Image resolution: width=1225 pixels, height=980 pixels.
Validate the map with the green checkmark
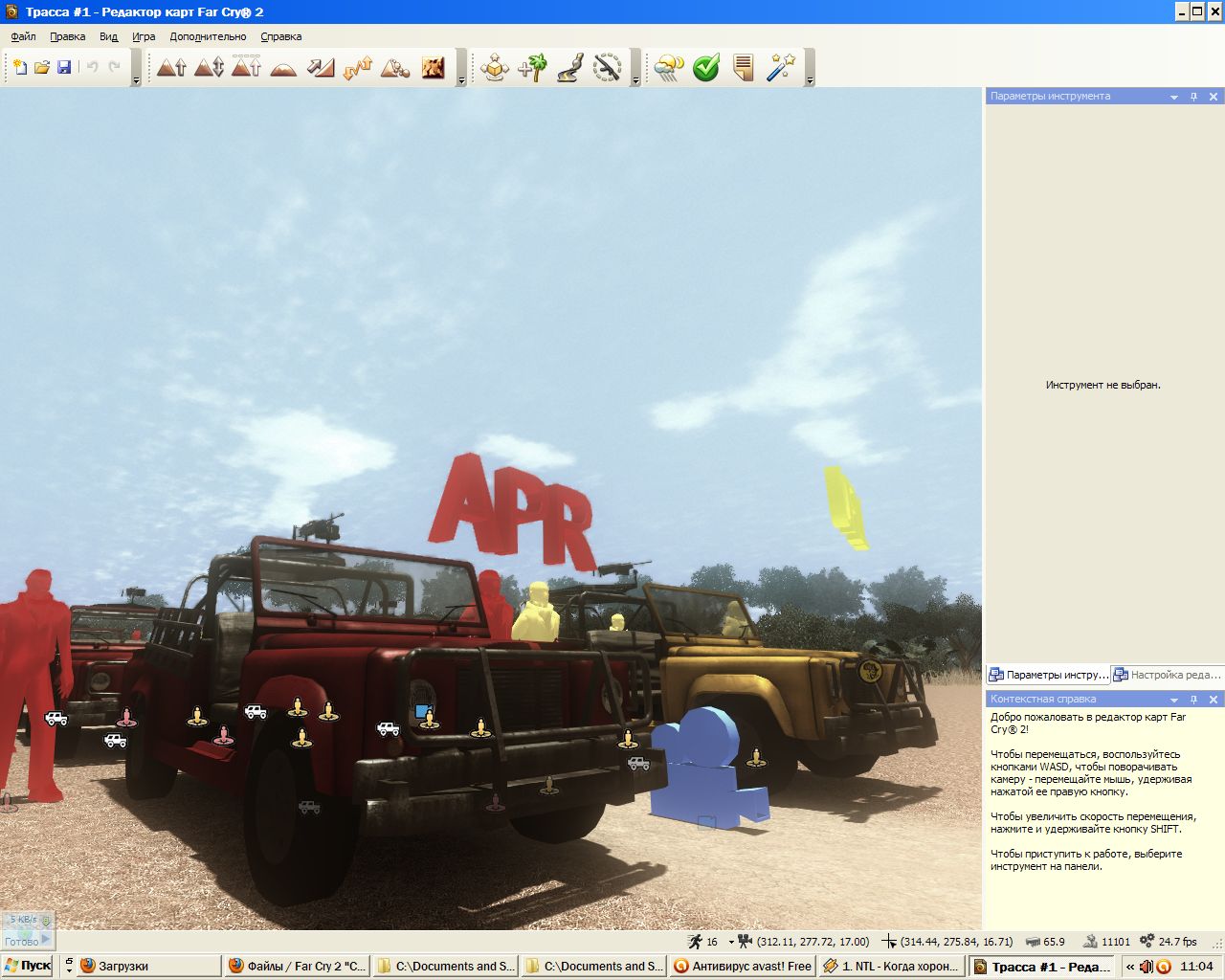point(706,67)
